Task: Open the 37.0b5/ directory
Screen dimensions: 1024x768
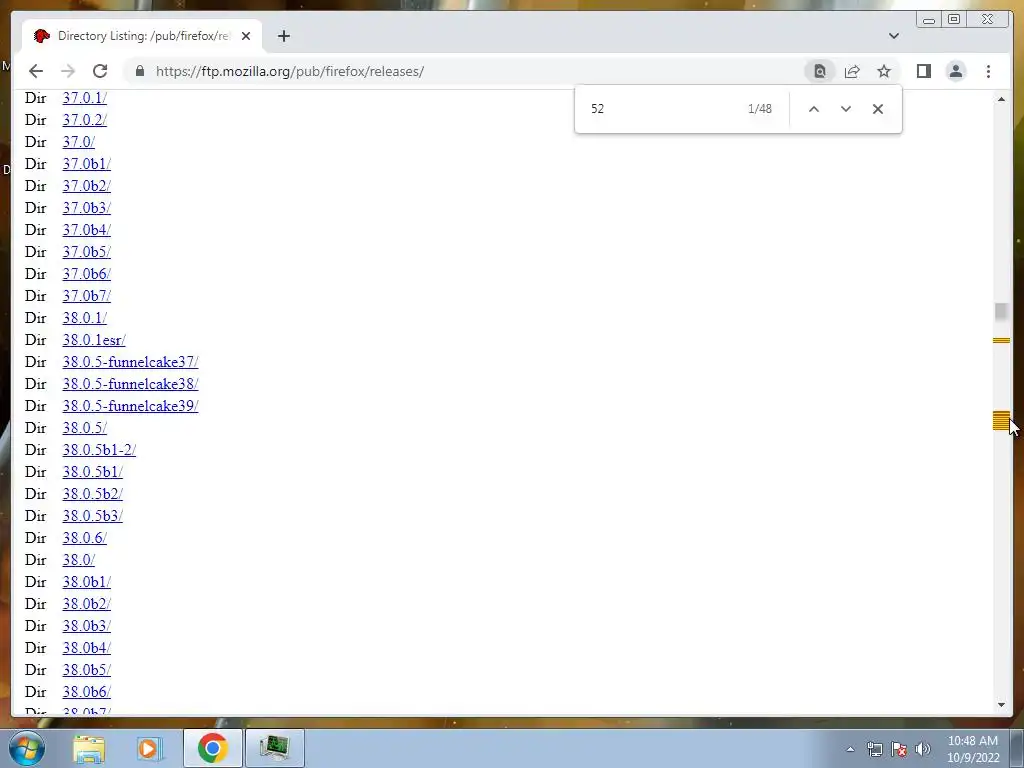Action: coord(86,252)
